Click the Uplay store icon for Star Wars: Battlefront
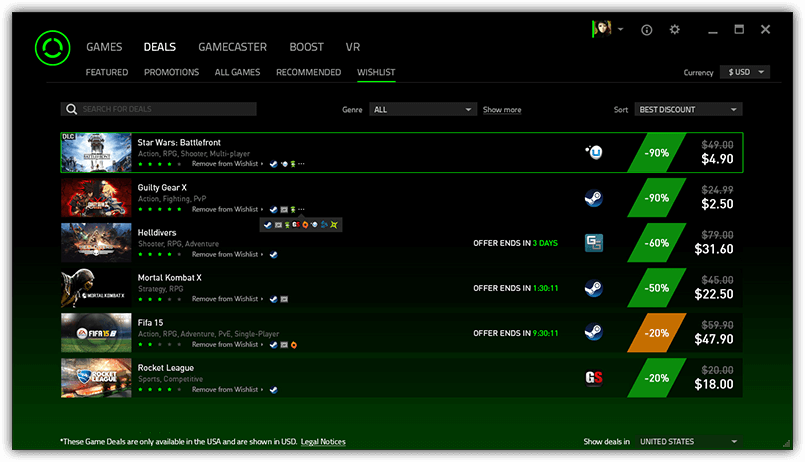The height and width of the screenshot is (462, 805). (x=594, y=152)
